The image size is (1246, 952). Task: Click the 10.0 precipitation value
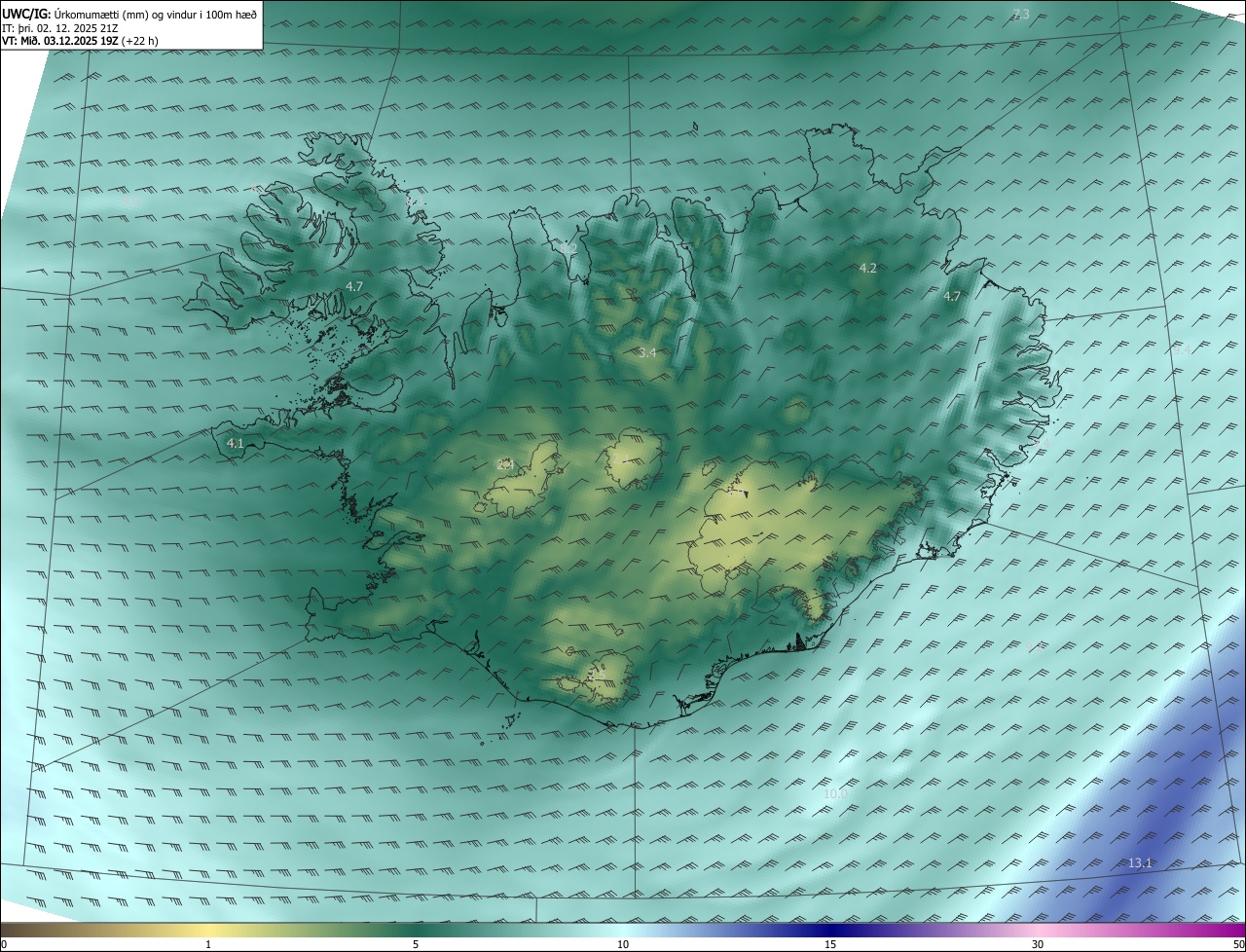coord(835,794)
